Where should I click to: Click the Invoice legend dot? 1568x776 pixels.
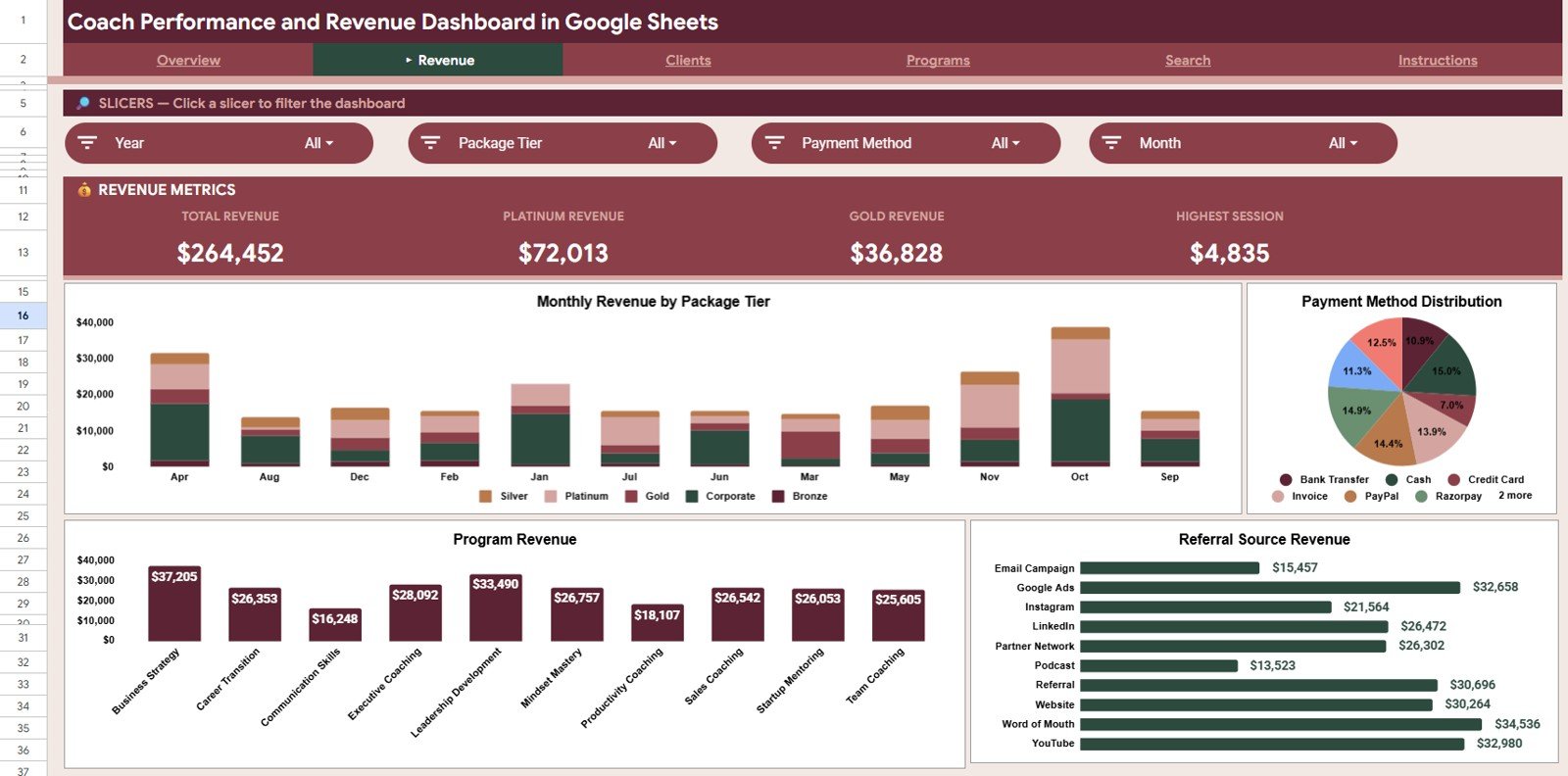(x=1278, y=497)
